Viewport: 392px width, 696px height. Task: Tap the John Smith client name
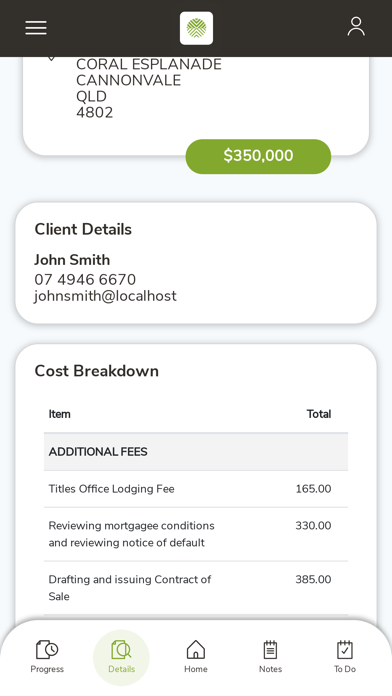(72, 260)
